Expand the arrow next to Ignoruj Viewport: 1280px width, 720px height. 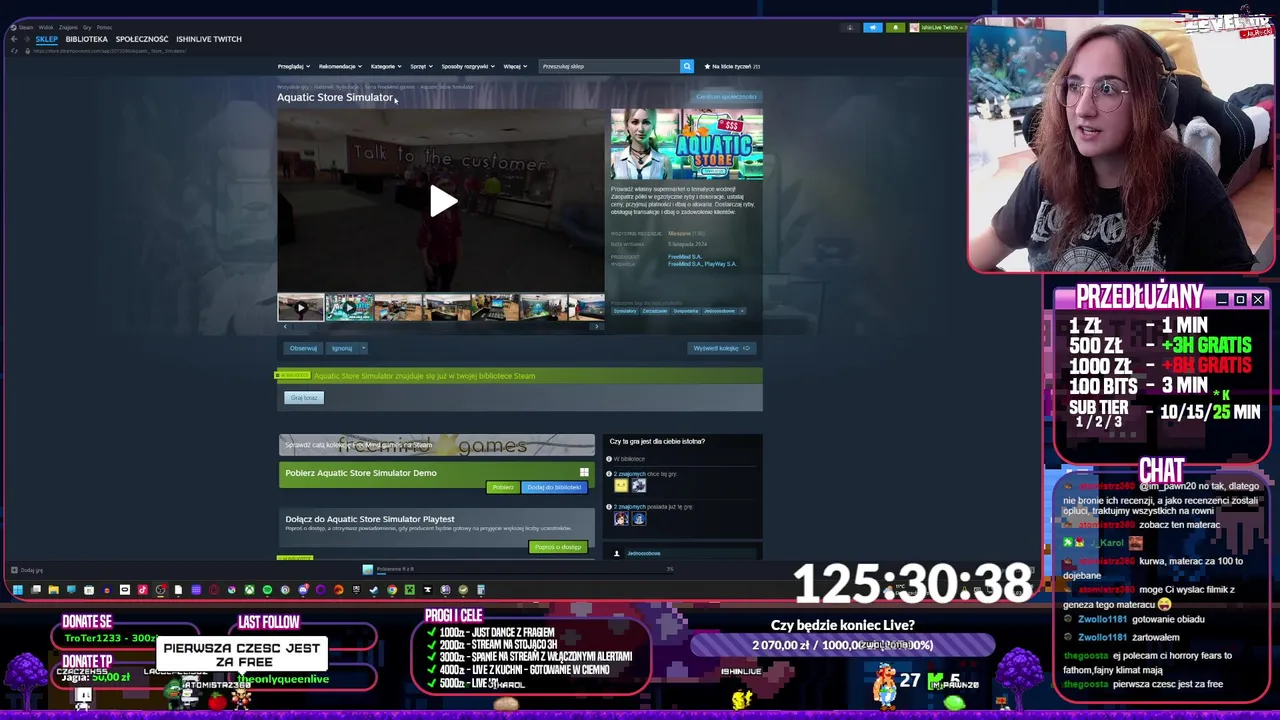point(363,348)
